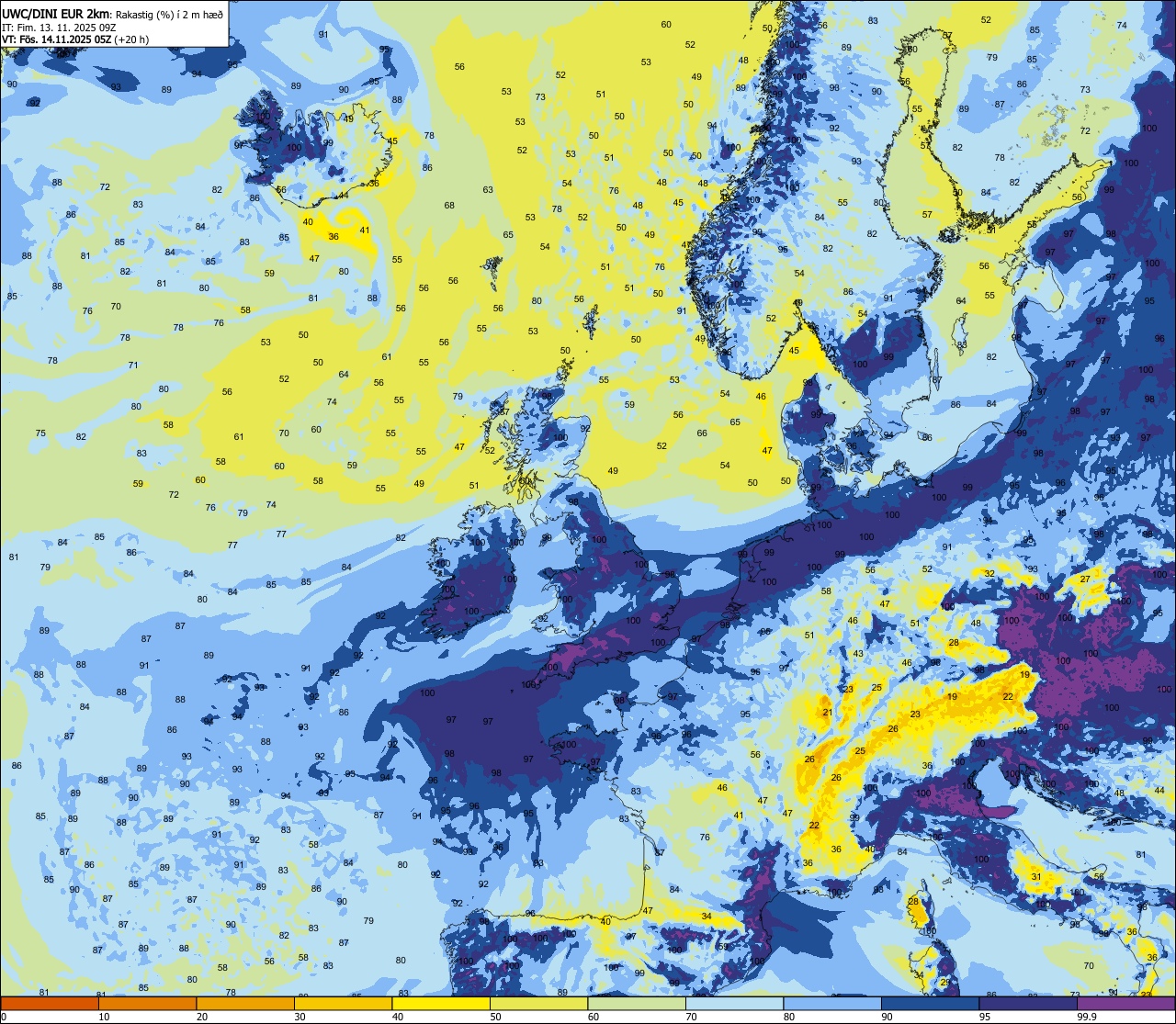This screenshot has height=1024, width=1176.
Task: Click the 0–10 dark orange legend swatch
Action: [50, 1004]
